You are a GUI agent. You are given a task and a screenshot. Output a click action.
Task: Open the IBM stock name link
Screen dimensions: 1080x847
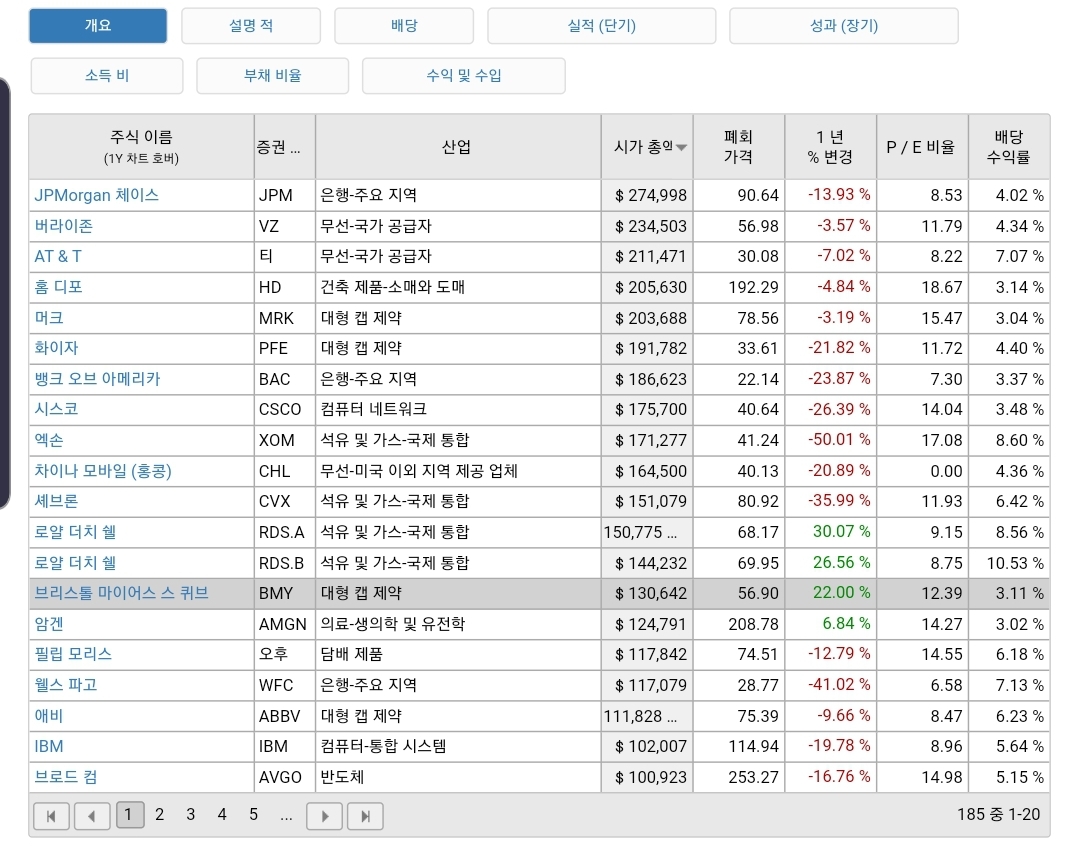[x=49, y=746]
